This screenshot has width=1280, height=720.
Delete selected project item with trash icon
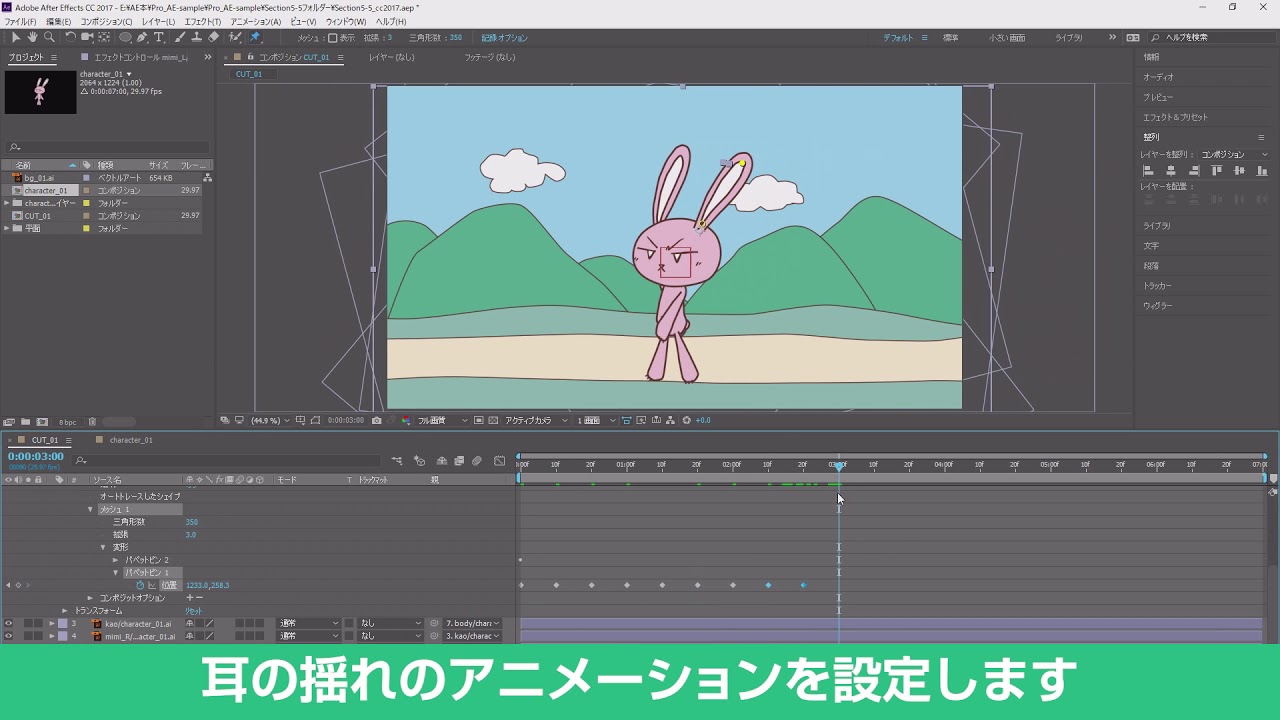tap(92, 422)
